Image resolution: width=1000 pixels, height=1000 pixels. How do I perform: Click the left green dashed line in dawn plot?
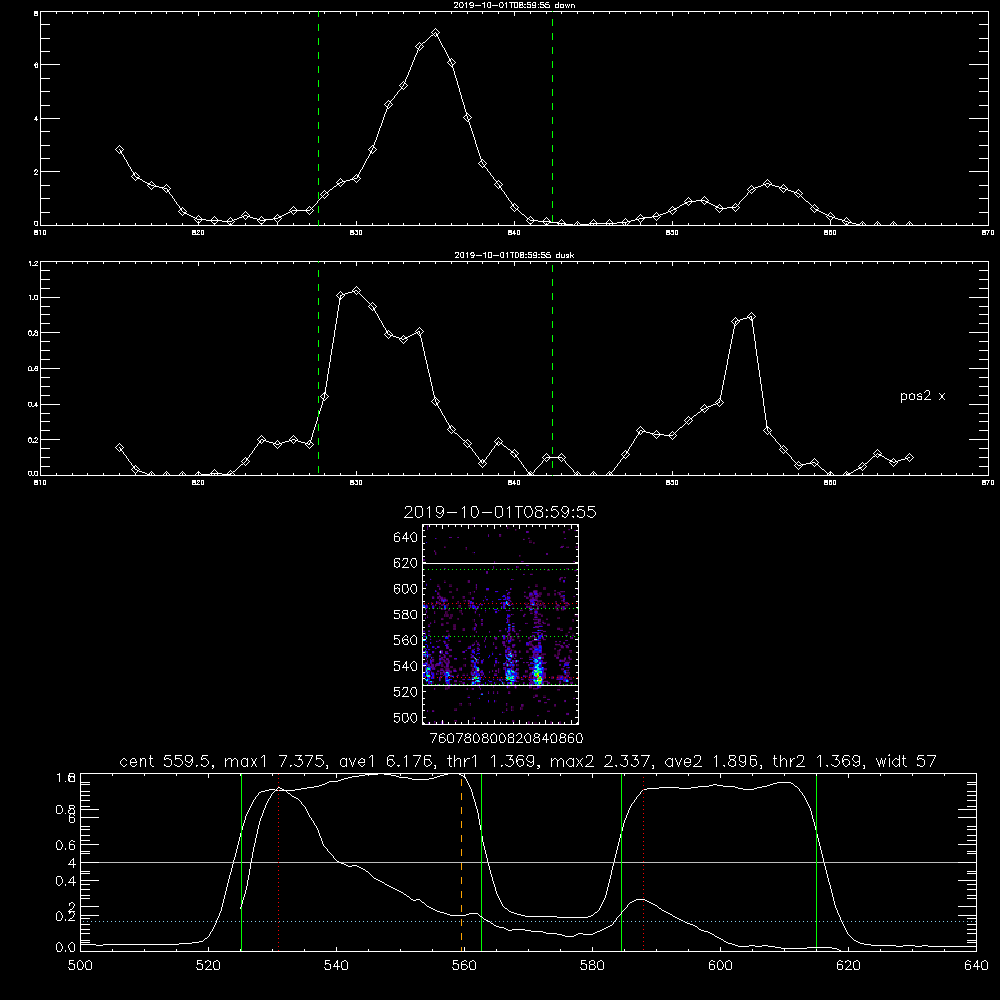point(318,118)
